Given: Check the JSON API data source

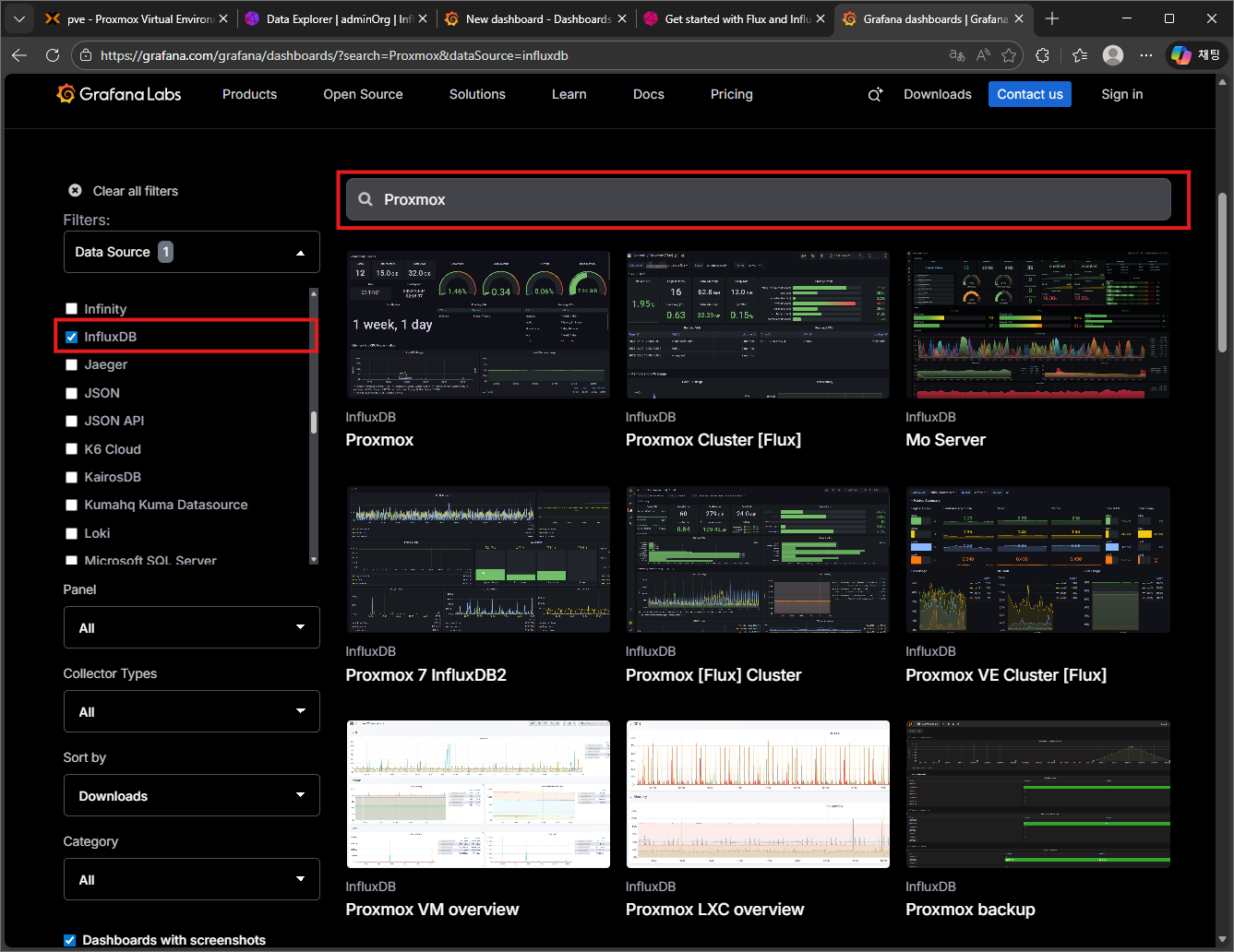Looking at the screenshot, I should coord(71,421).
